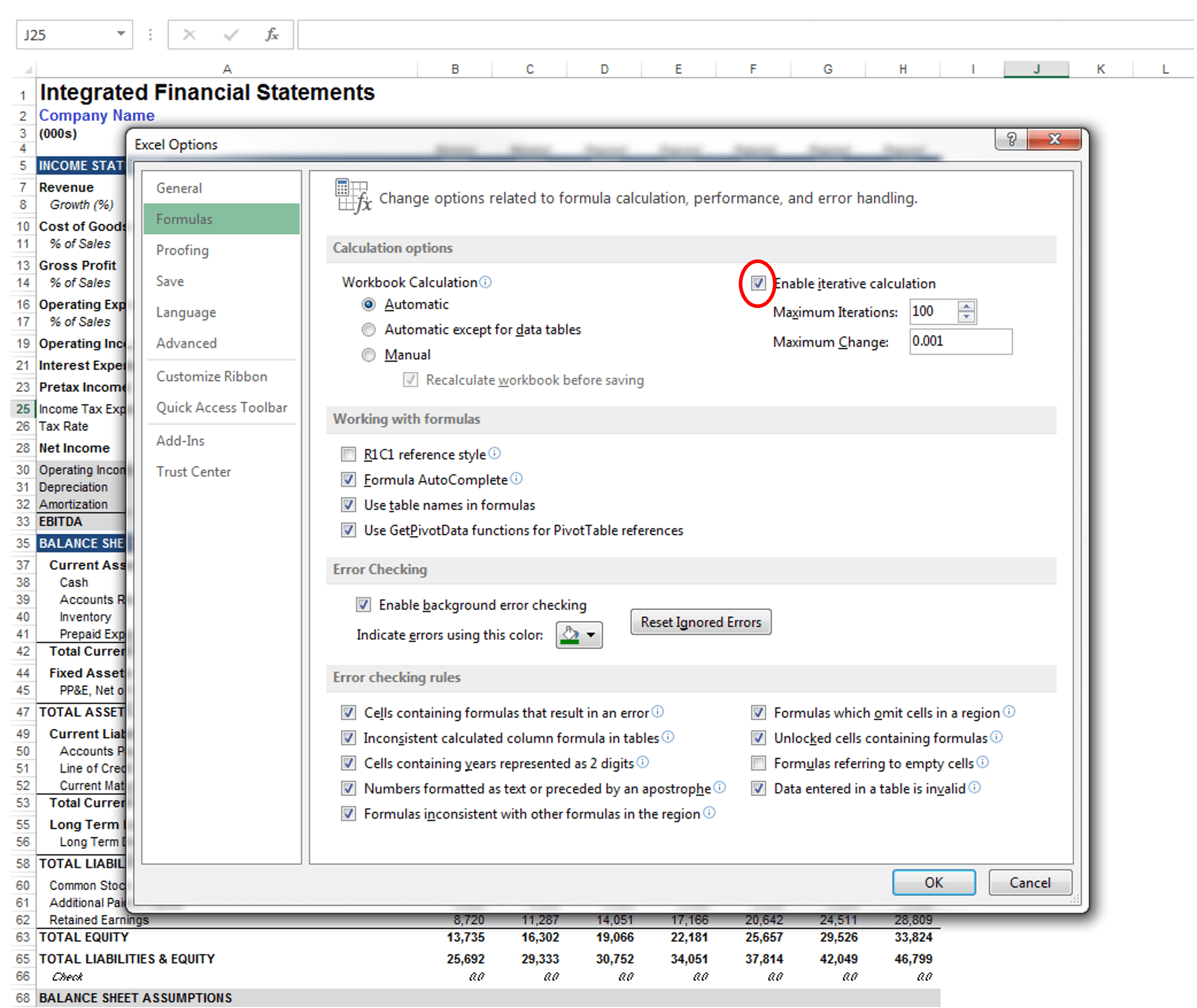The width and height of the screenshot is (1197, 1008).
Task: Click info icon for formulas which omit cells
Action: click(x=1009, y=712)
